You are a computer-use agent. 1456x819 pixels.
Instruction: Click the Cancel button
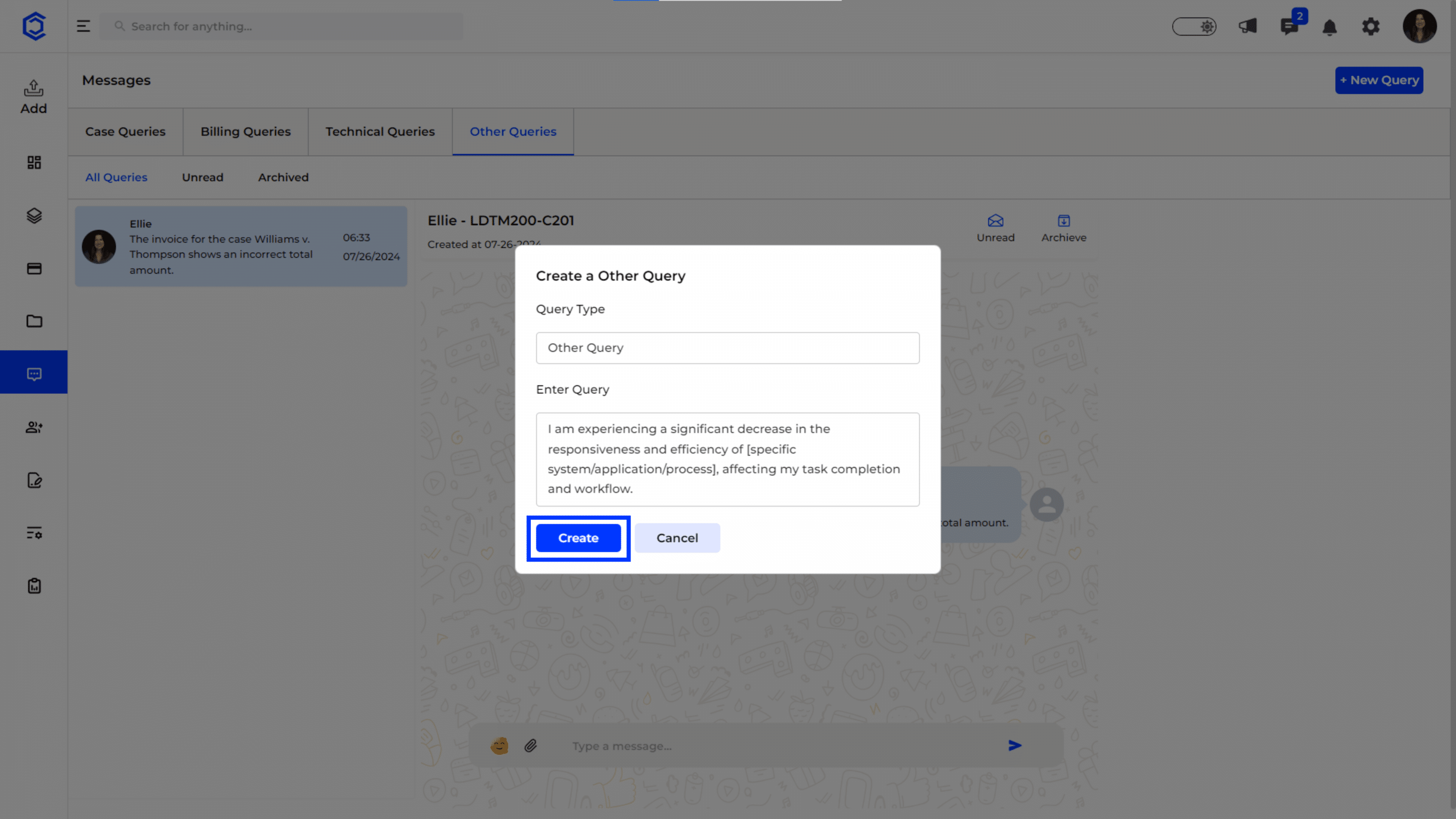(677, 538)
